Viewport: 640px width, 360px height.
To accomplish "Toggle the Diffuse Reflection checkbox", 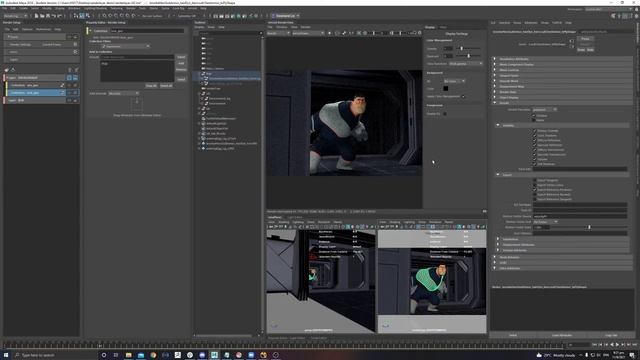I will click(x=534, y=140).
